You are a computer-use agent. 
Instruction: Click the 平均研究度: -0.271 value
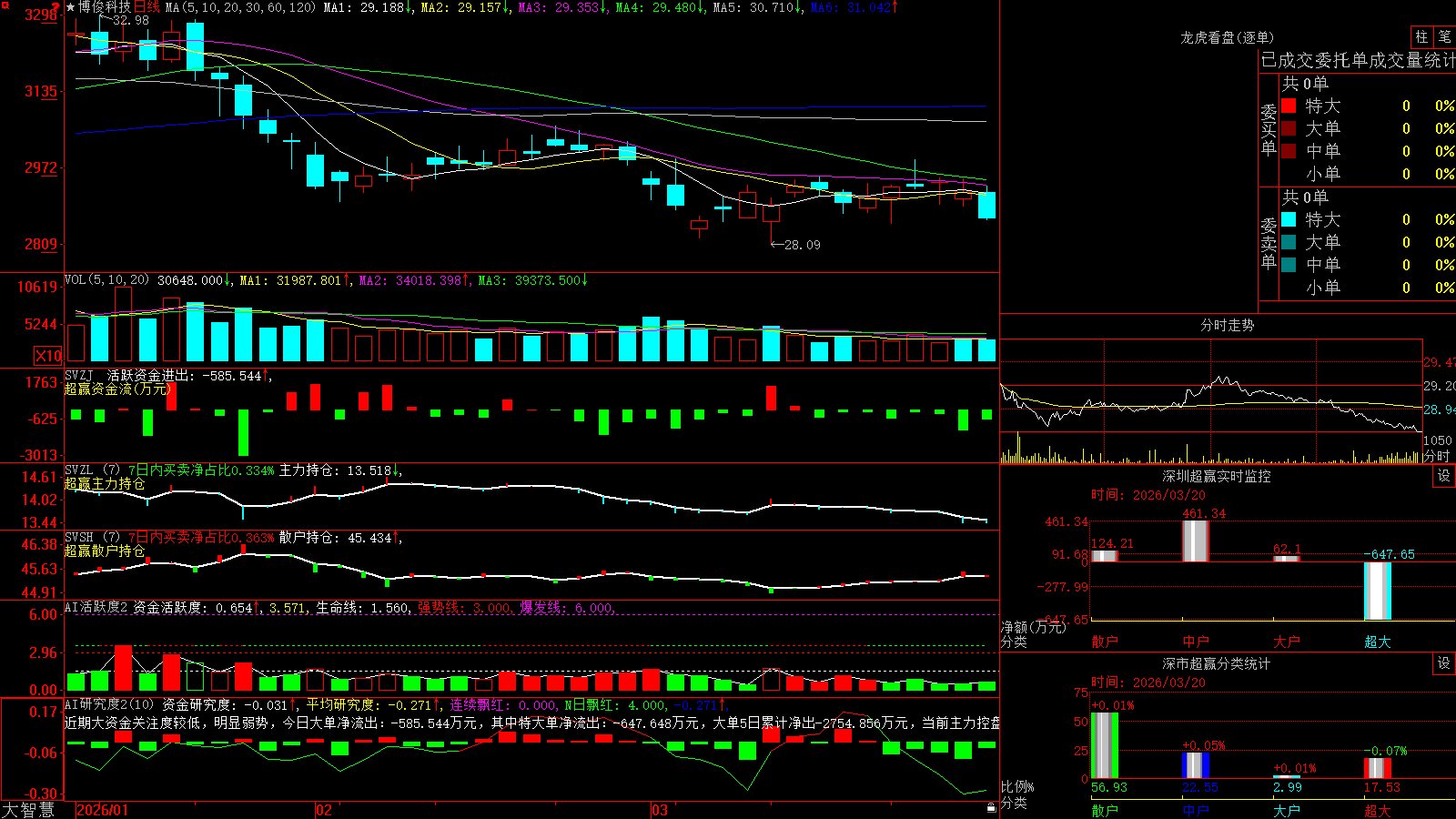coord(371,704)
